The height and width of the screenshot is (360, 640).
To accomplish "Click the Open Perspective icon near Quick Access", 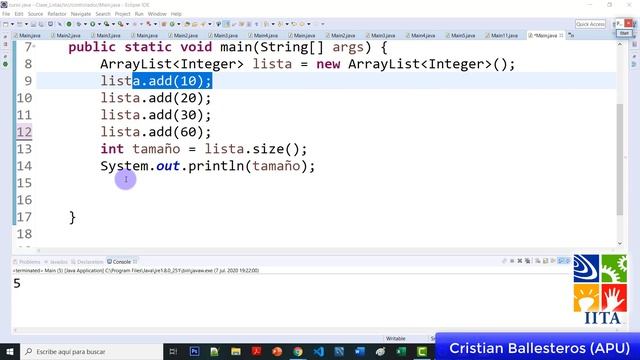I will click(x=615, y=24).
